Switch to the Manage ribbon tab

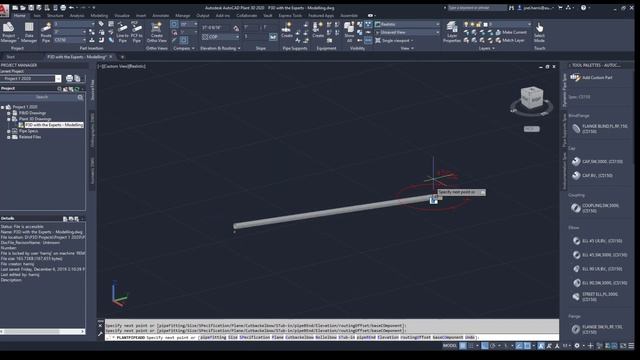(182, 16)
